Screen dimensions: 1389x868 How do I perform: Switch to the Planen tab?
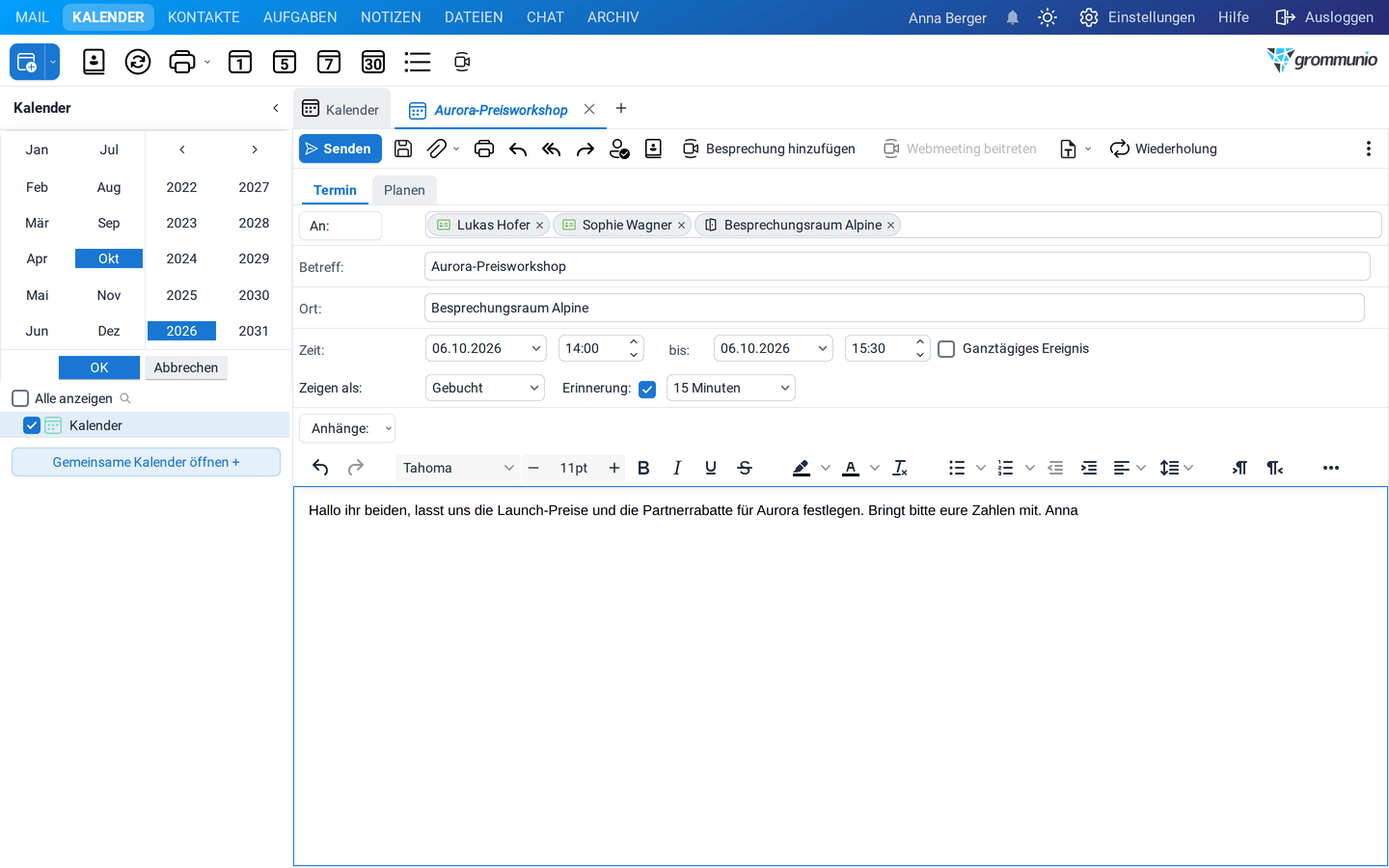[404, 190]
